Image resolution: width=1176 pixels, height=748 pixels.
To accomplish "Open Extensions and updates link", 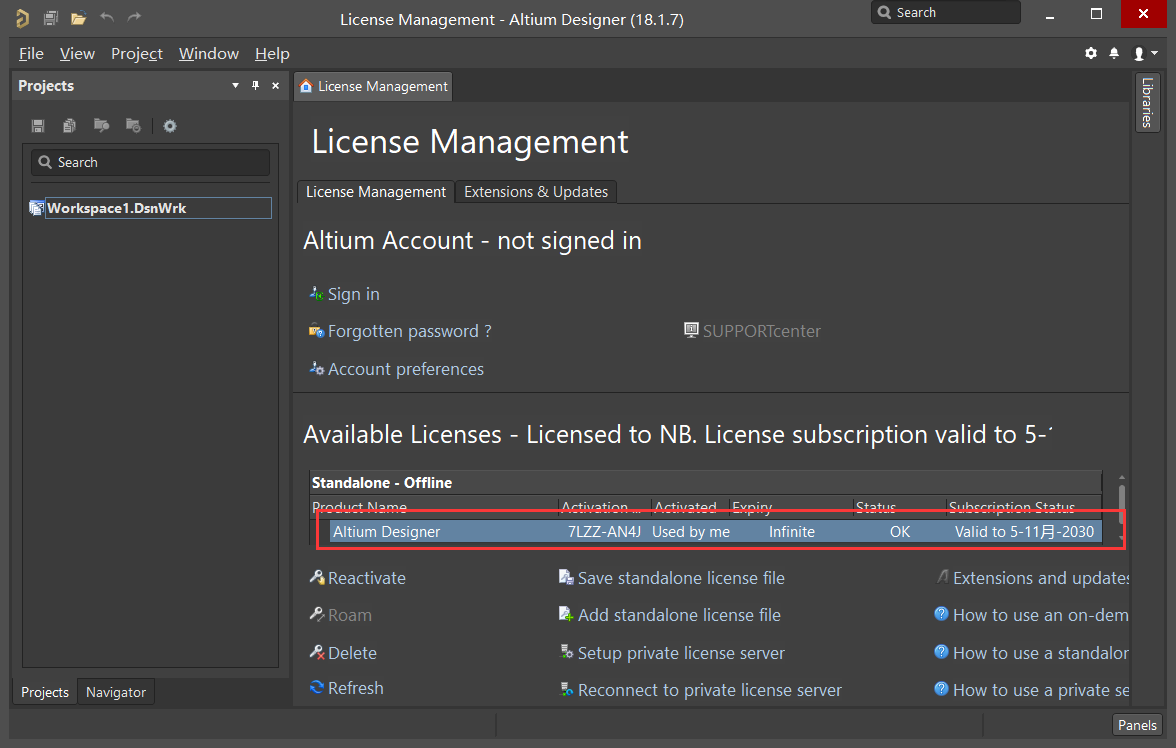I will click(1041, 578).
